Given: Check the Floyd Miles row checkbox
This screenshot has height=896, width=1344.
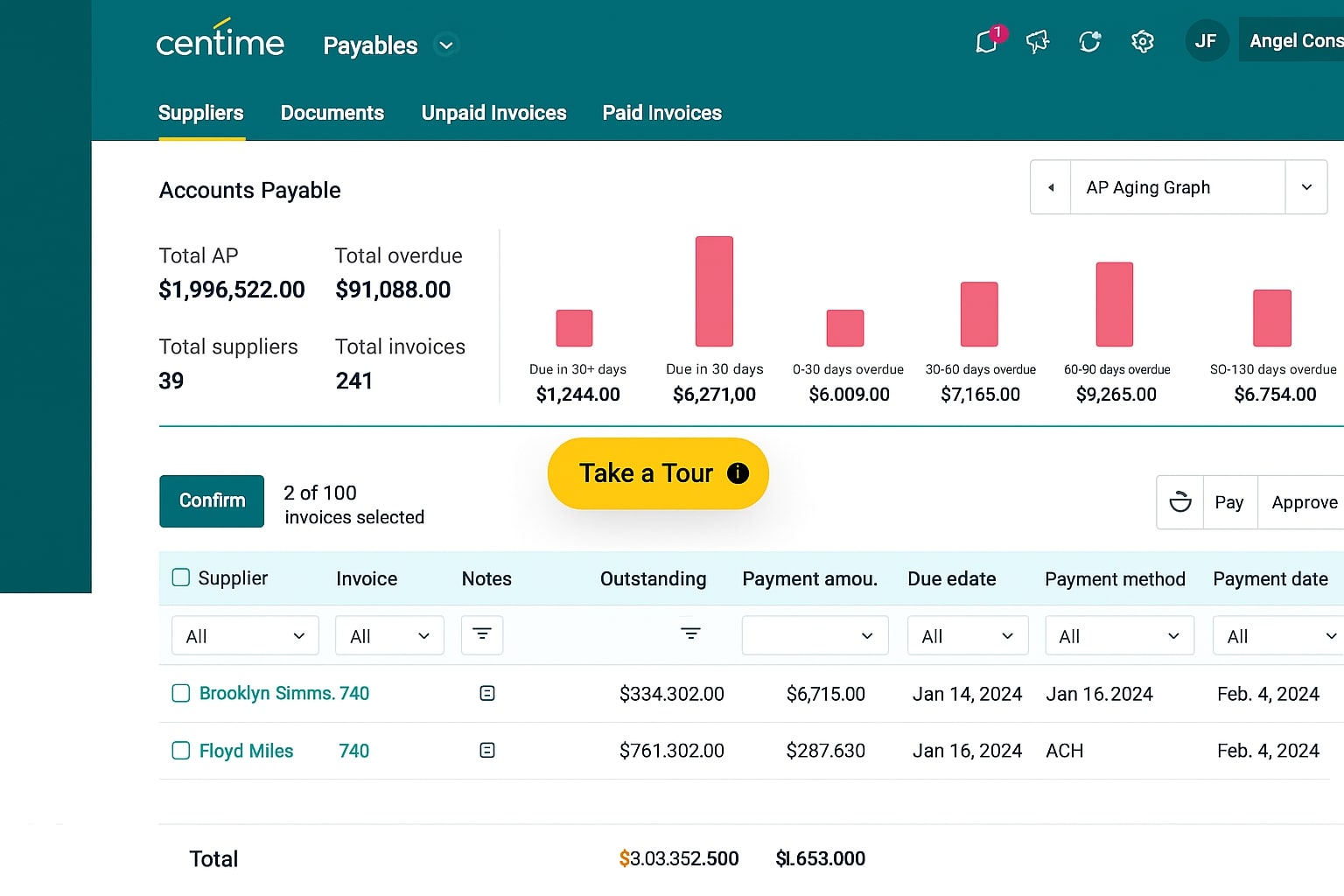Looking at the screenshot, I should pyautogui.click(x=181, y=751).
